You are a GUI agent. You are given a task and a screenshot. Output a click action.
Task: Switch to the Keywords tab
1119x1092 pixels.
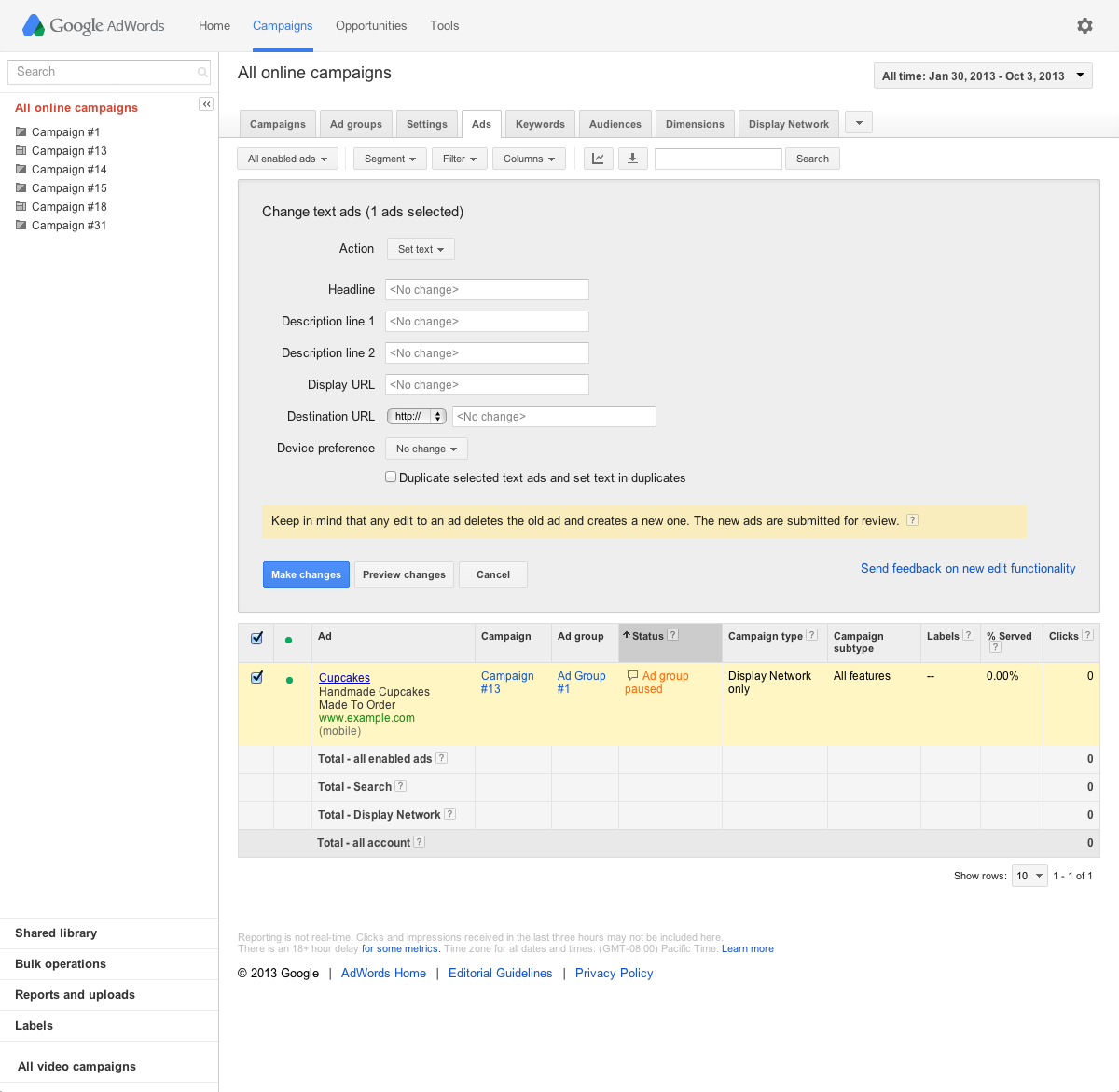tap(540, 124)
